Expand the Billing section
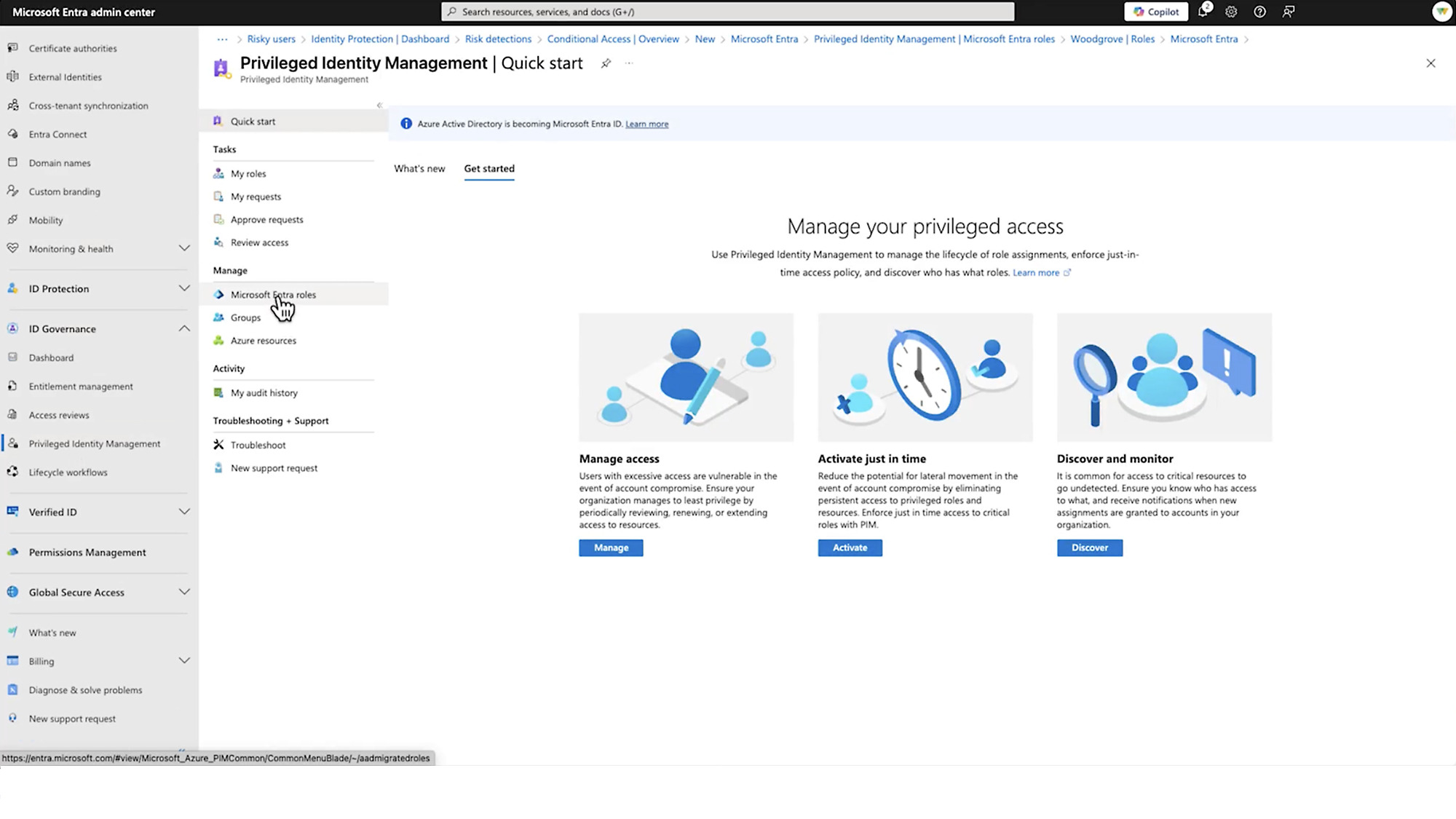1456x819 pixels. (184, 660)
